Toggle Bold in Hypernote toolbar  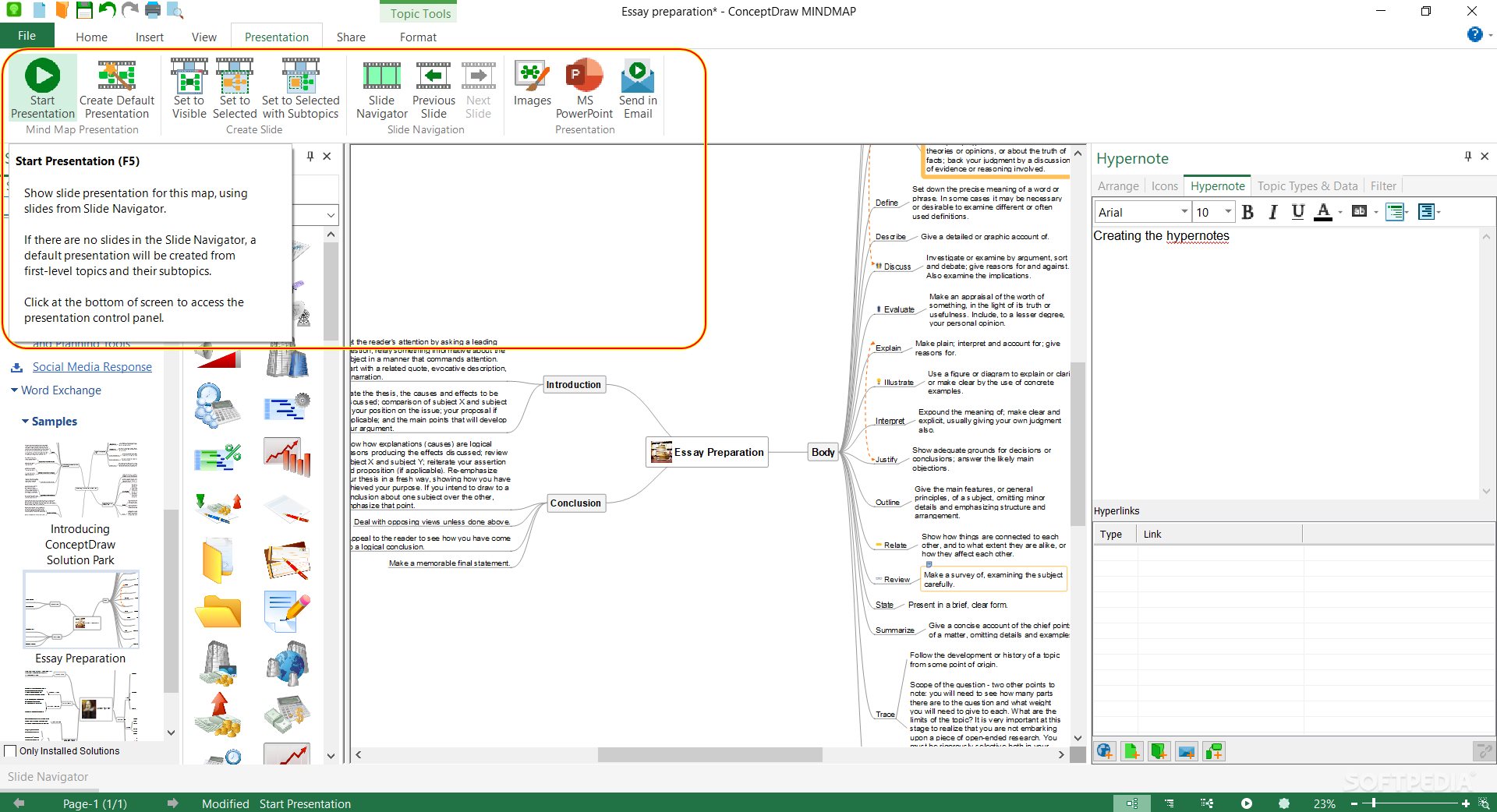[x=1247, y=212]
